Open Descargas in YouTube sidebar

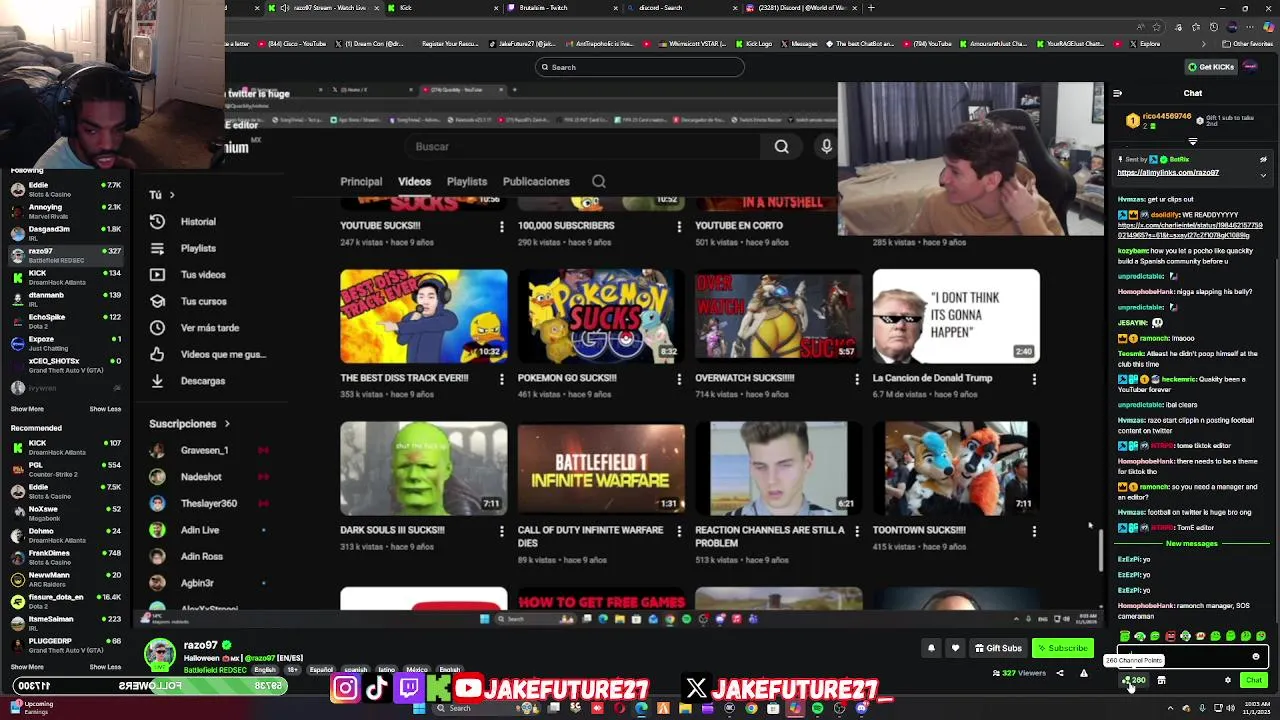point(203,381)
